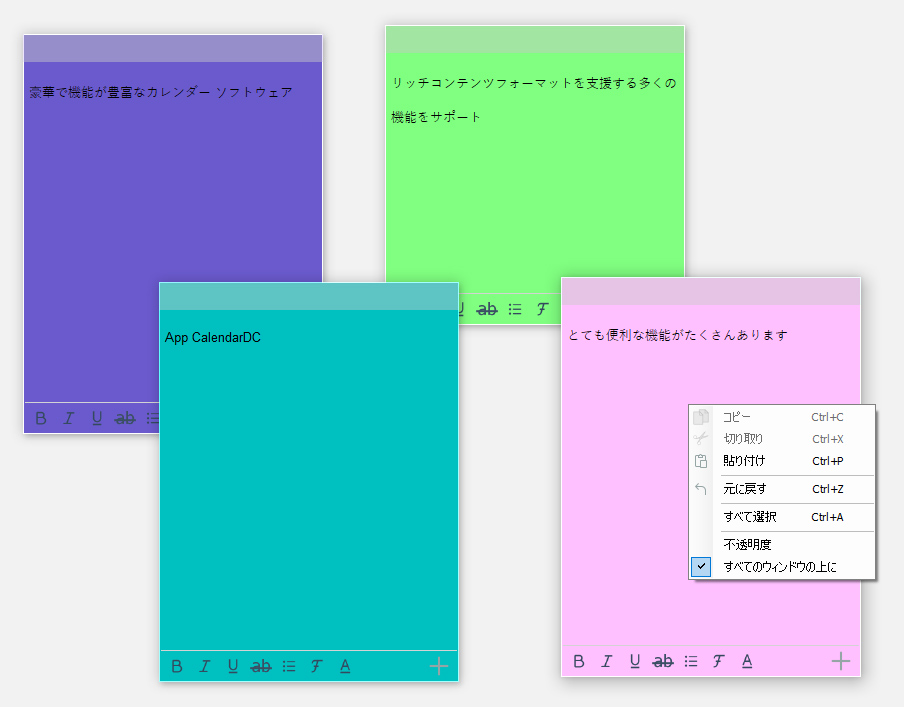Image resolution: width=904 pixels, height=707 pixels.
Task: Toggle italic in the purple note toolbar
Action: coord(69,418)
